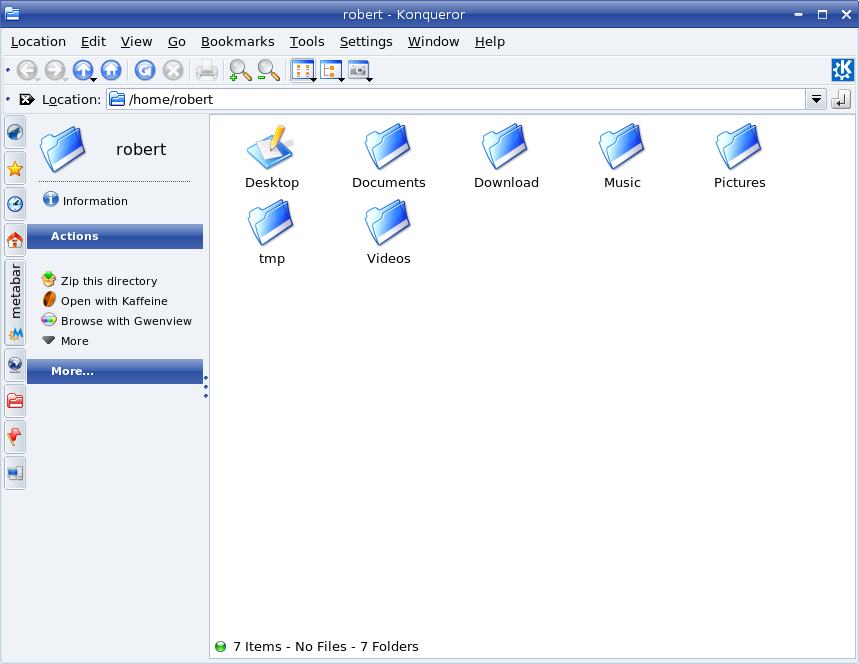The image size is (859, 664).
Task: Open the System computer sidebar tab
Action: (x=15, y=473)
